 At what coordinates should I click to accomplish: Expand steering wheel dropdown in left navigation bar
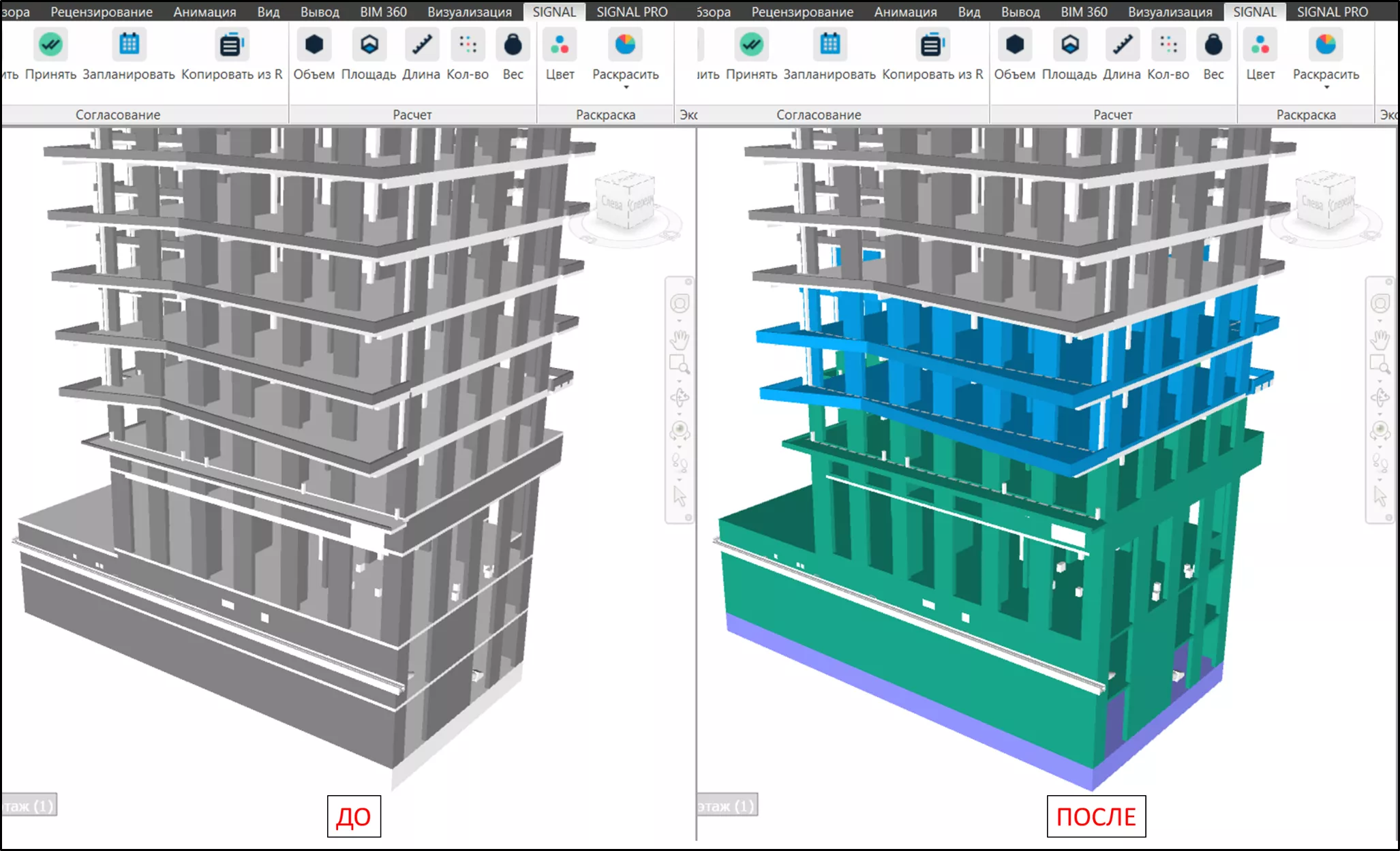(x=680, y=320)
